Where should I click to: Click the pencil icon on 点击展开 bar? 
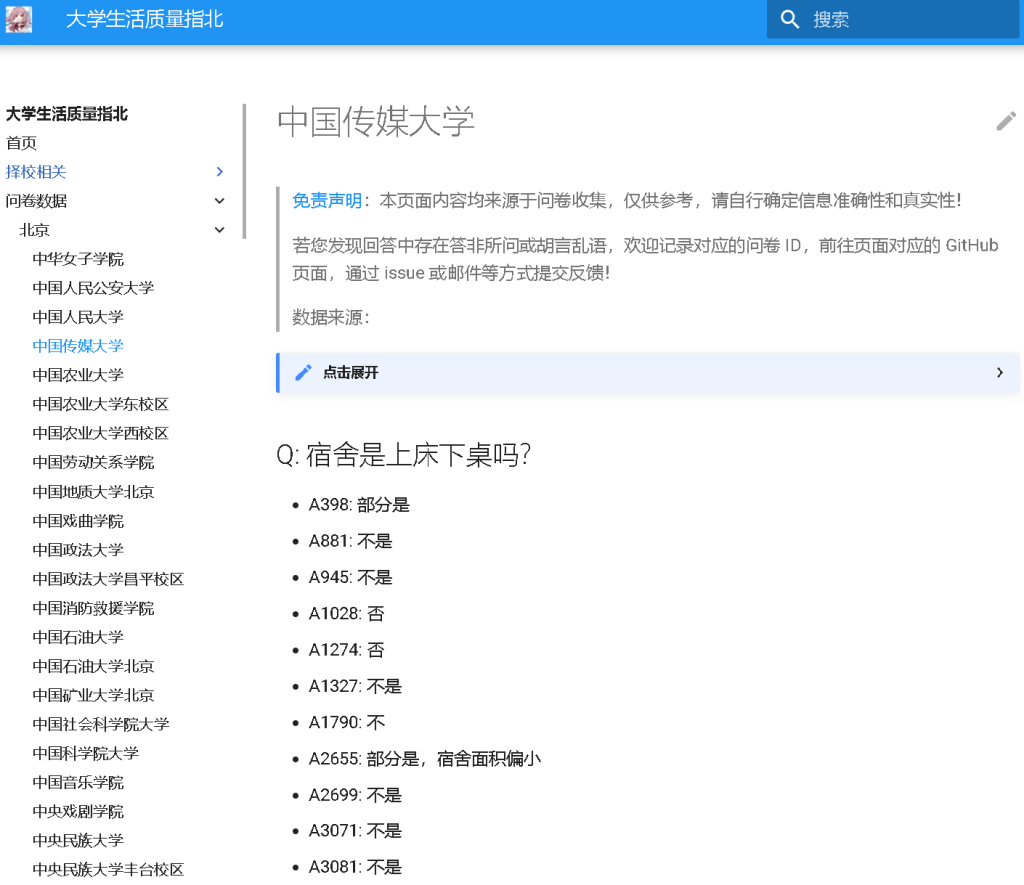click(301, 371)
